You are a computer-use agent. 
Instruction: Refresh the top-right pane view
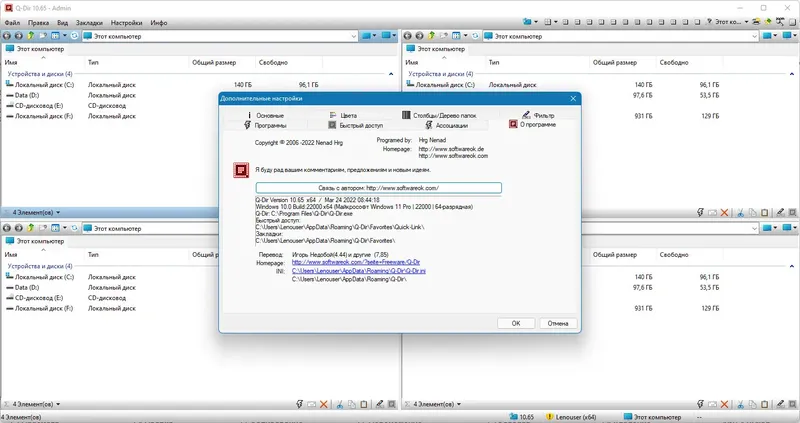(475, 36)
